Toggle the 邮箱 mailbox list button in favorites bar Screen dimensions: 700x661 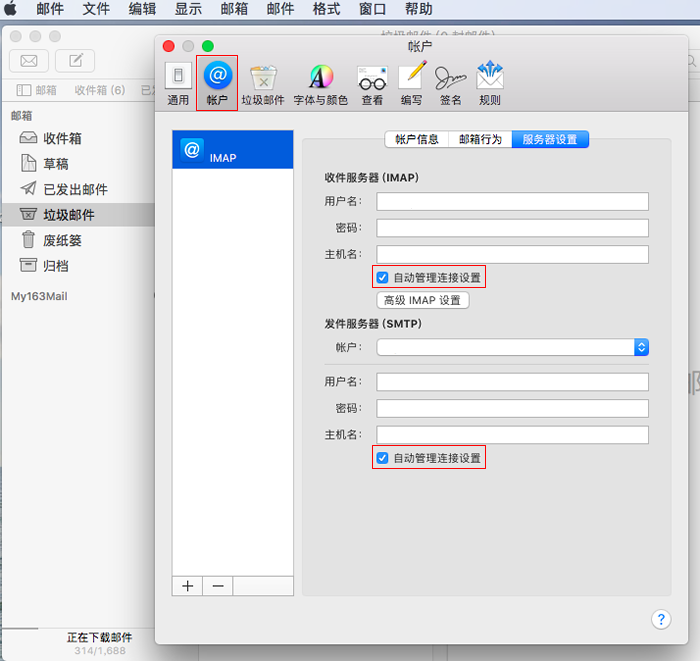tap(37, 90)
